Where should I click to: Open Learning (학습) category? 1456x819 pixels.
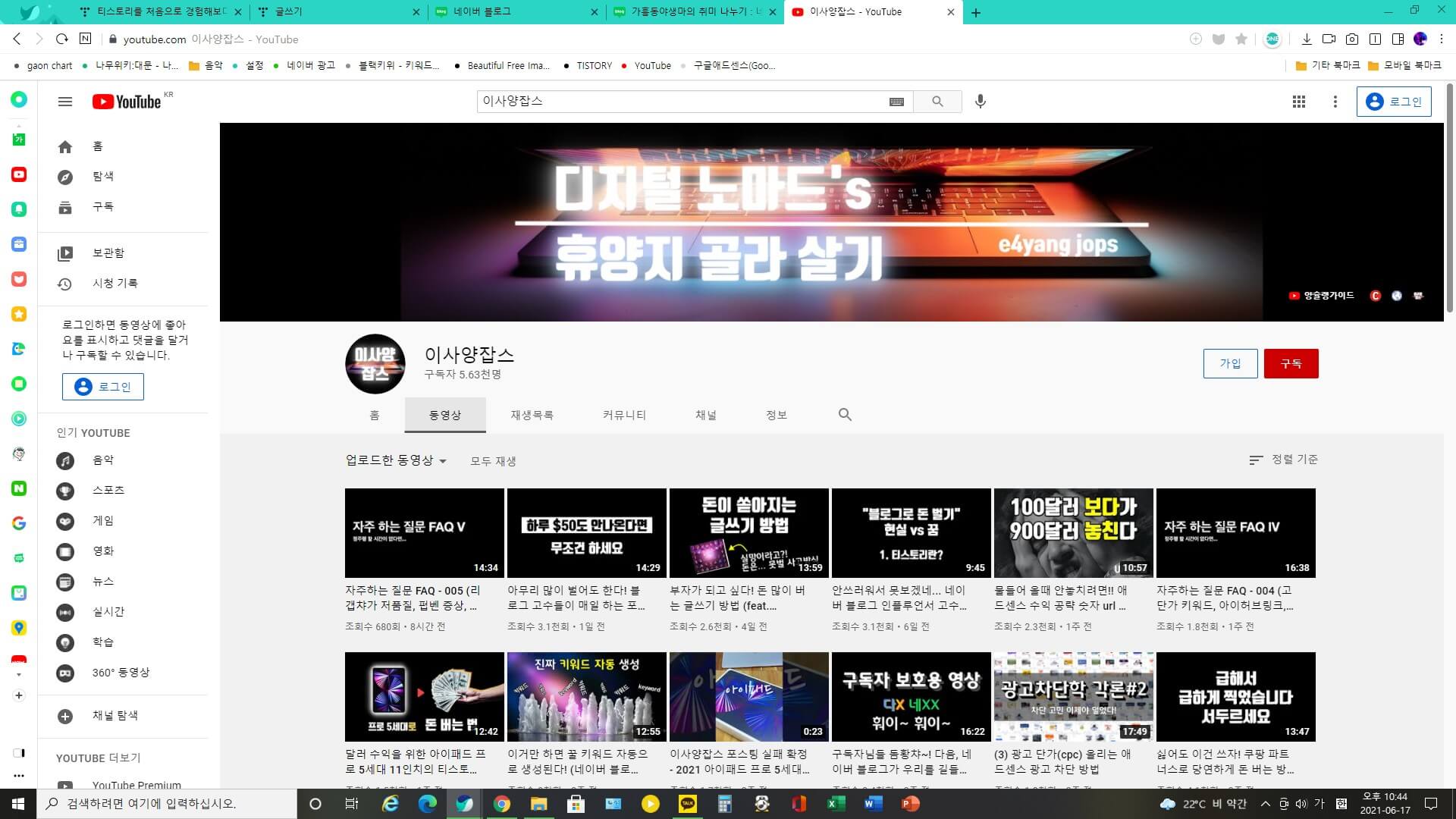point(123,642)
